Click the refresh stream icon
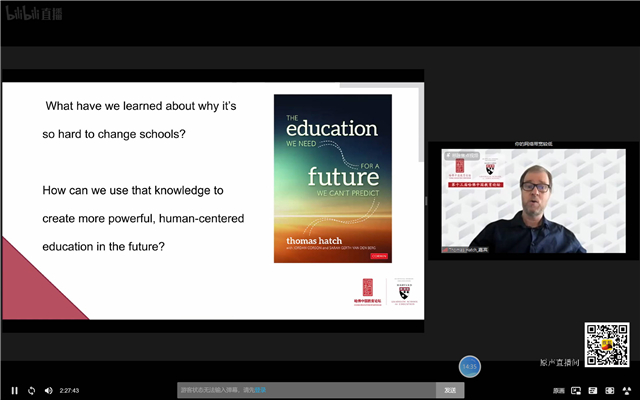Viewport: 640px width, 400px height. [x=31, y=391]
